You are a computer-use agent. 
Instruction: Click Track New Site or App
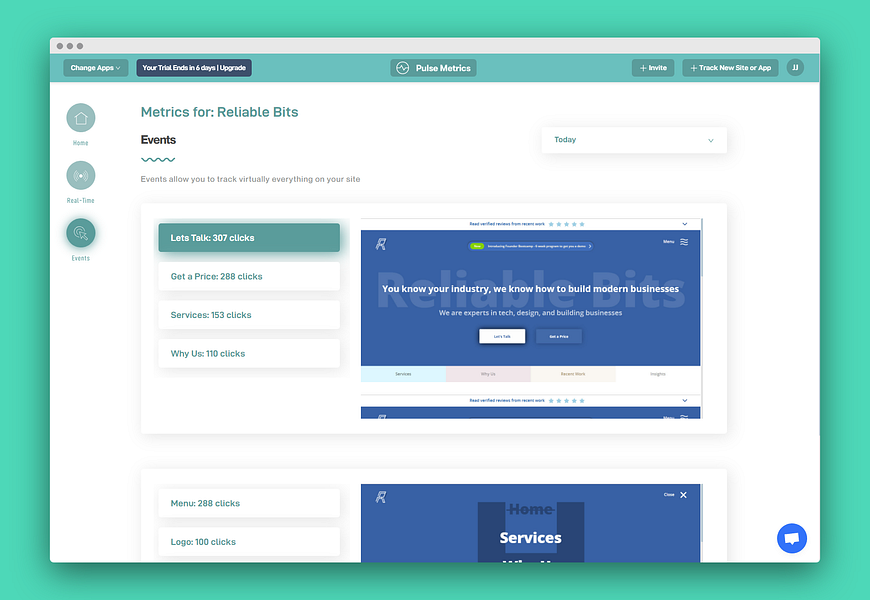pos(730,67)
